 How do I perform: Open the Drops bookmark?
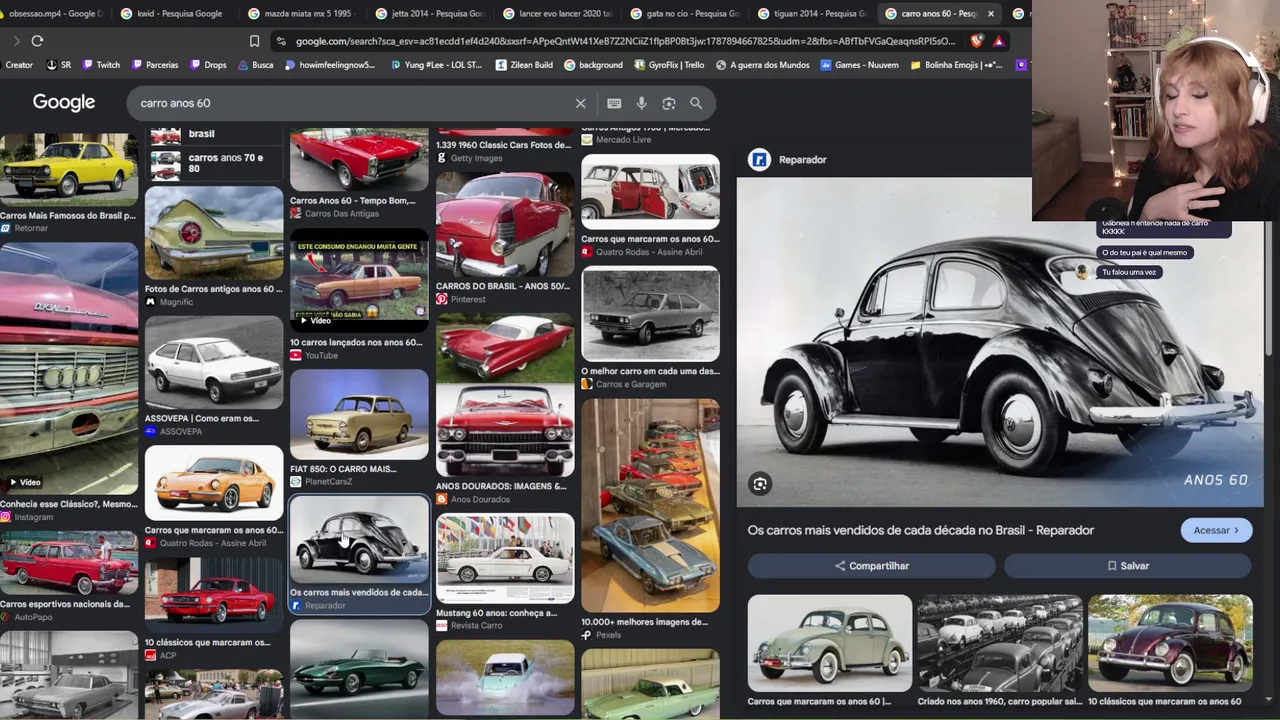coord(208,65)
